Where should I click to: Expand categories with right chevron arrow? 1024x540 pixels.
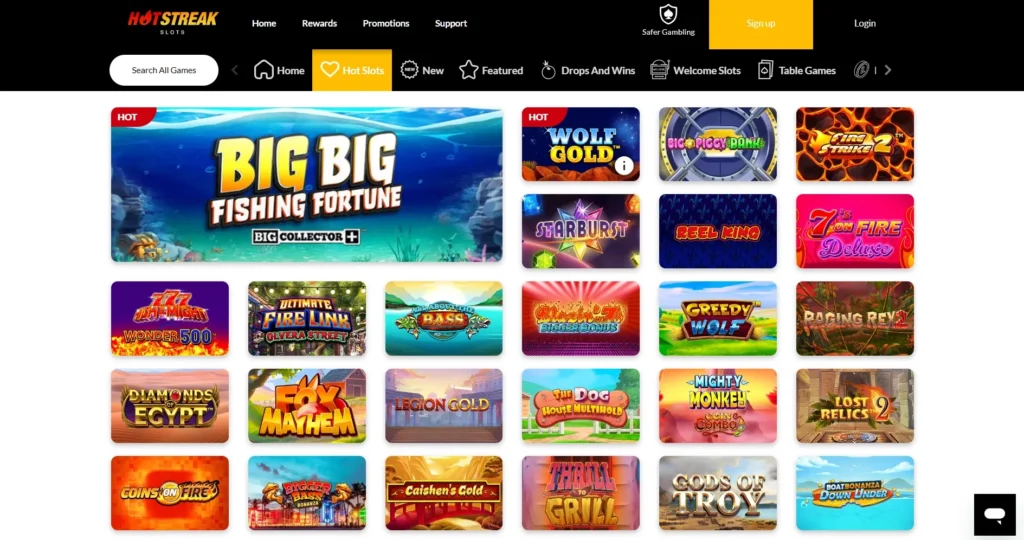888,70
